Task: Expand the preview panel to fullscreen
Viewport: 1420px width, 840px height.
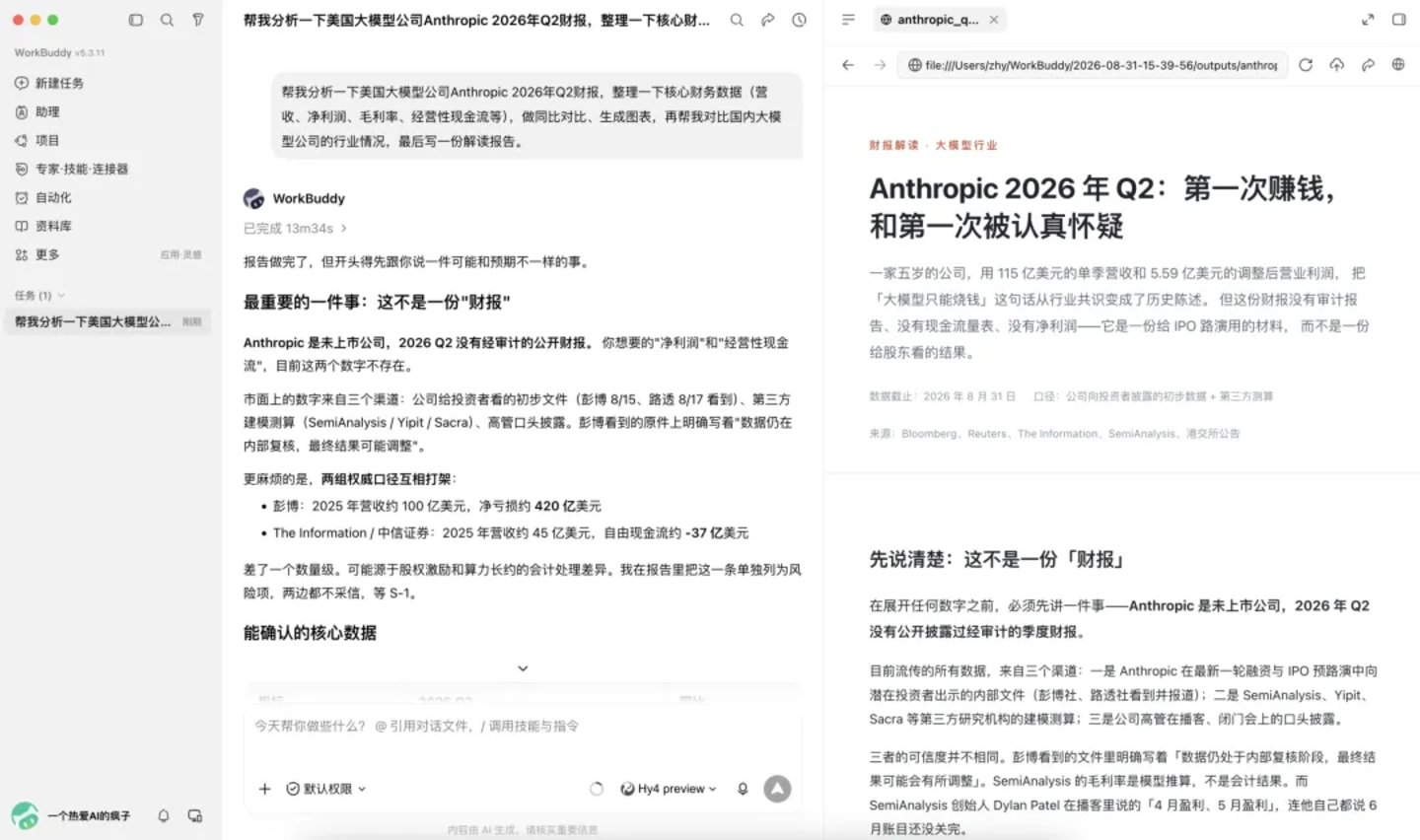Action: click(1368, 20)
